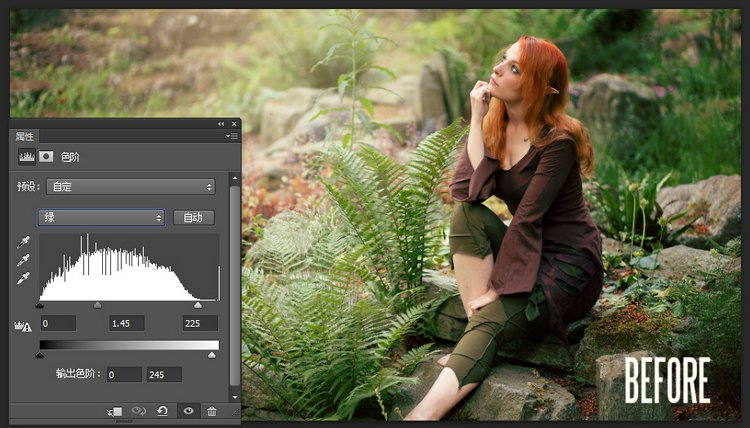Open the Properties panel flyout menu
The height and width of the screenshot is (428, 750).
[232, 136]
